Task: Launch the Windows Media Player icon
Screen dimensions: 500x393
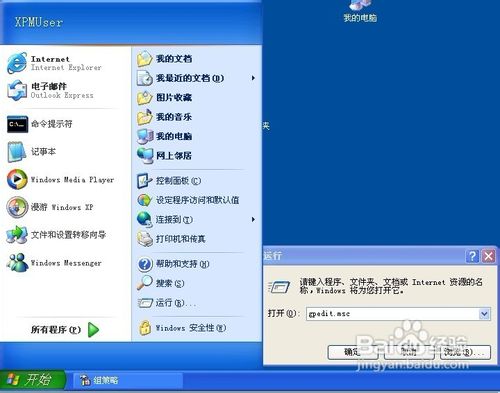Action: click(x=17, y=179)
